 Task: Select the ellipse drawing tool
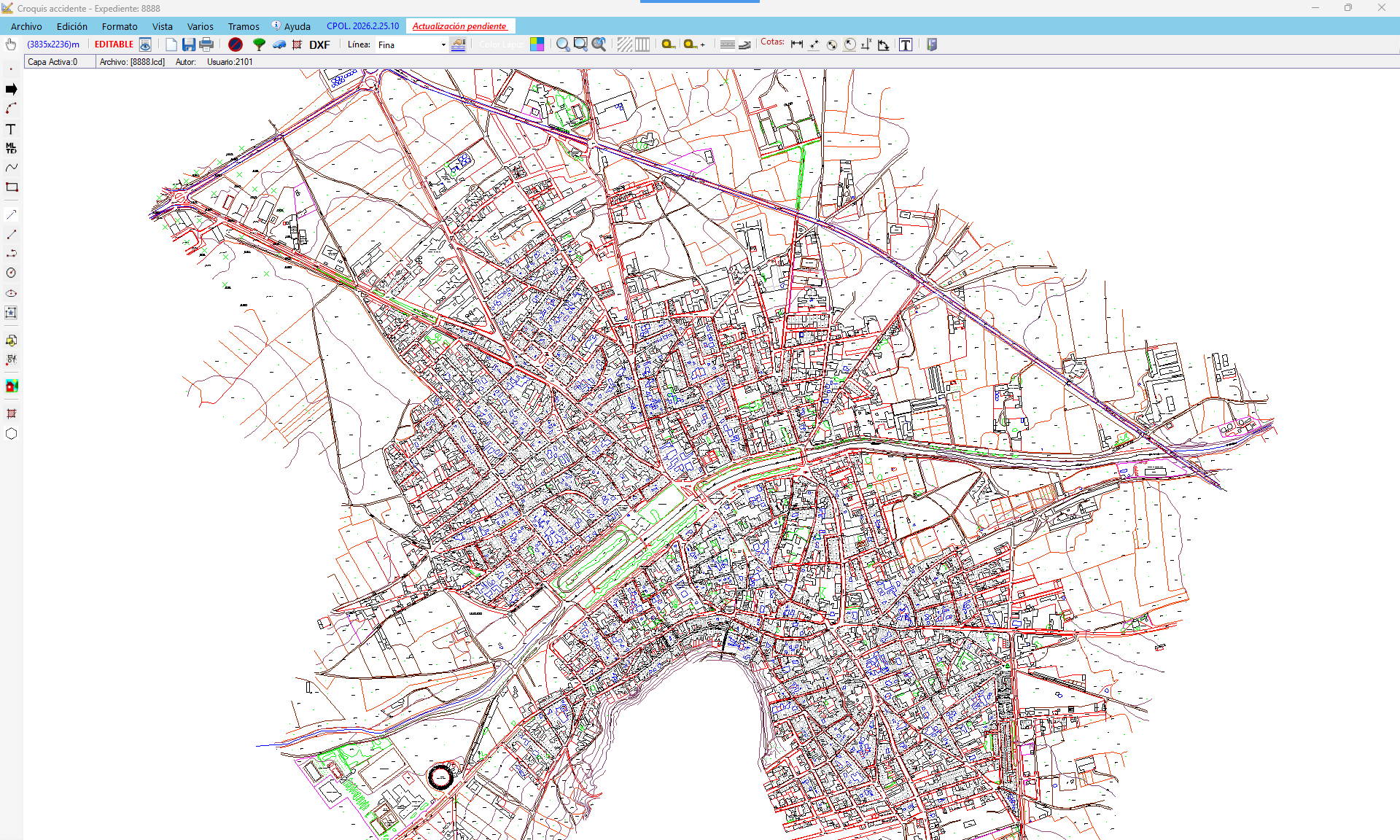click(11, 293)
